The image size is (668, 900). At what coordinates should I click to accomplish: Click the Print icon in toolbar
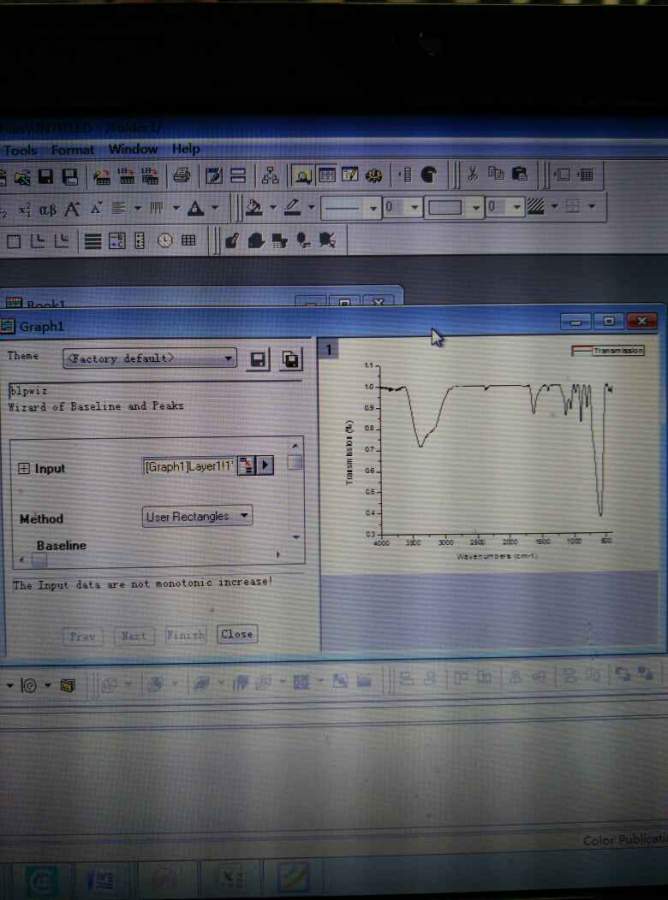tap(182, 174)
